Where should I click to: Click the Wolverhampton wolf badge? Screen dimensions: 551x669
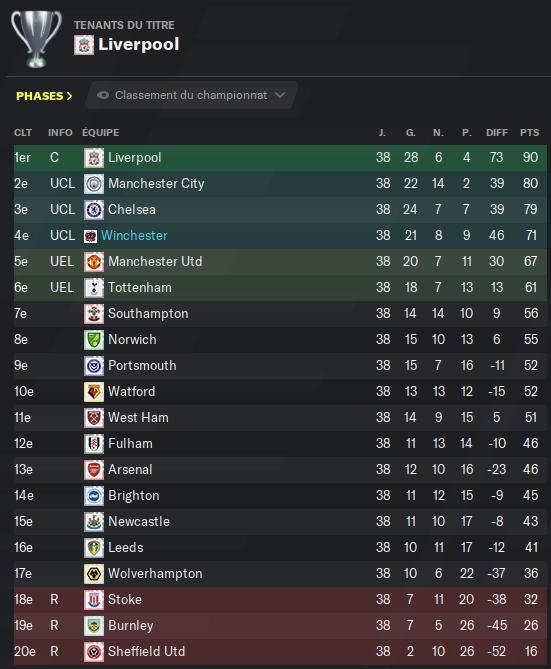point(94,574)
